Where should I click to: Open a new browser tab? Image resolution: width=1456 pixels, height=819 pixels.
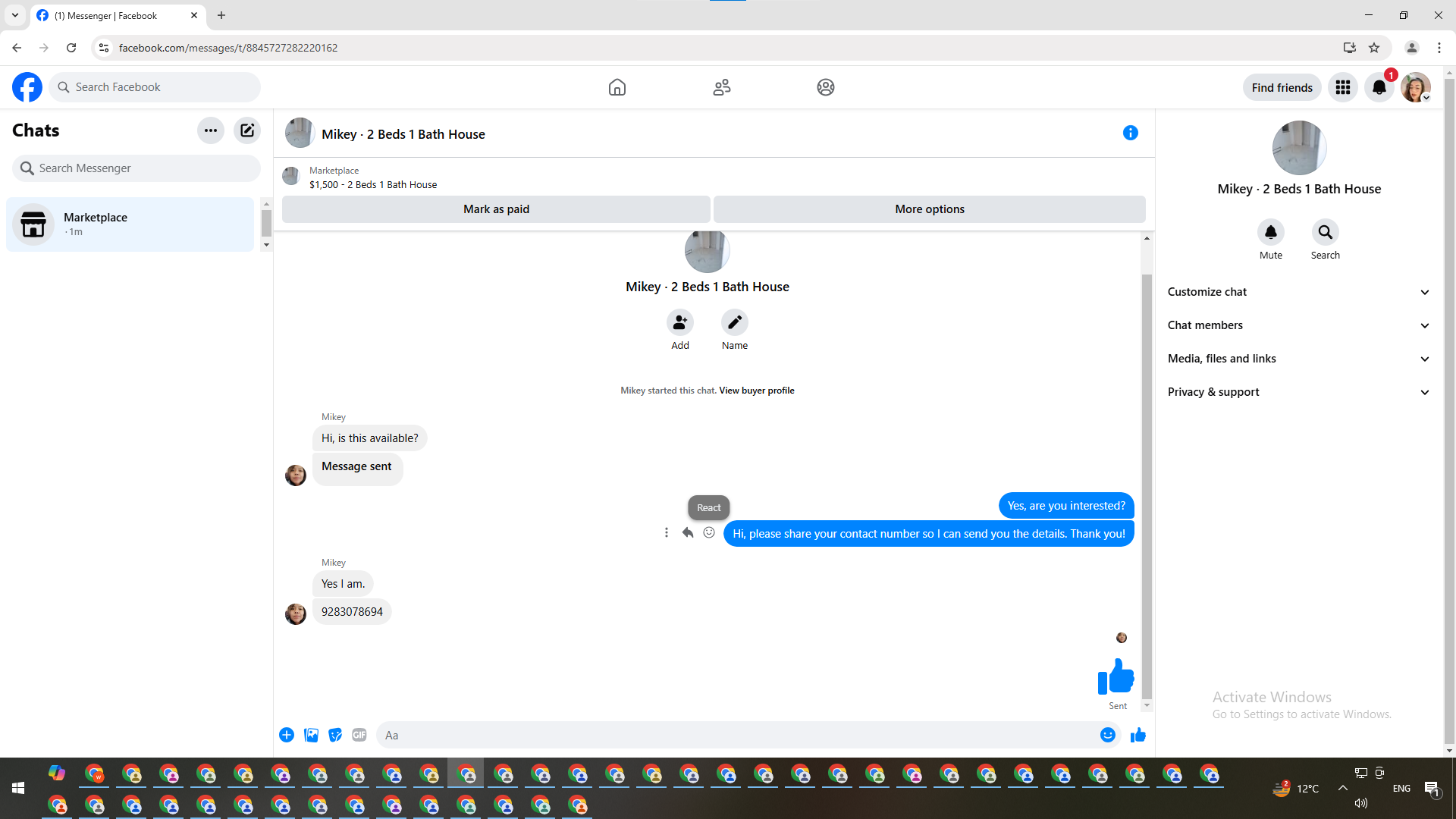(221, 15)
